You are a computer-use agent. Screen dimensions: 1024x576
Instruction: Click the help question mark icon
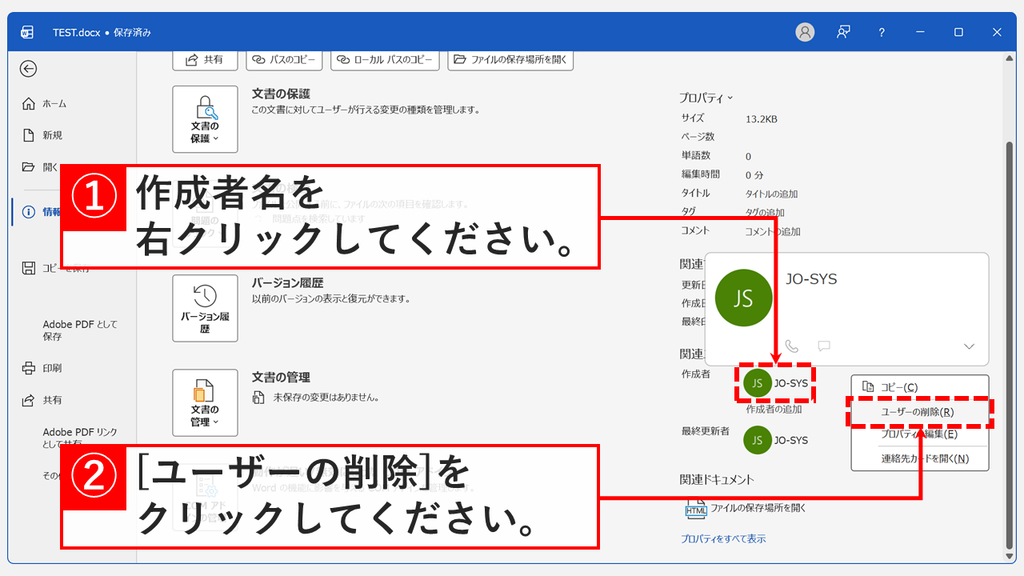click(x=882, y=32)
